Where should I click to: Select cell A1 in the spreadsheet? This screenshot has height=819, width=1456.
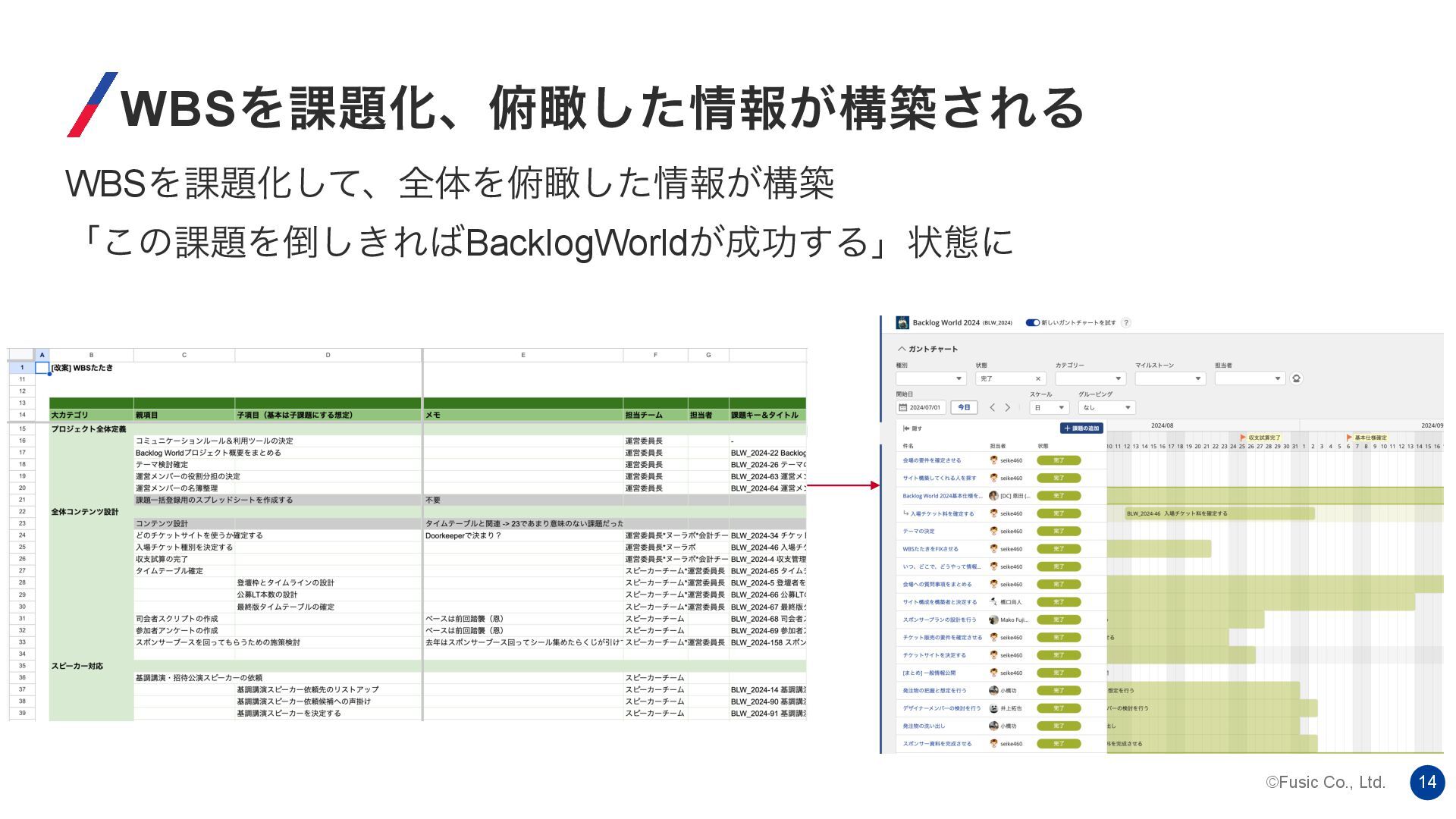tap(42, 368)
